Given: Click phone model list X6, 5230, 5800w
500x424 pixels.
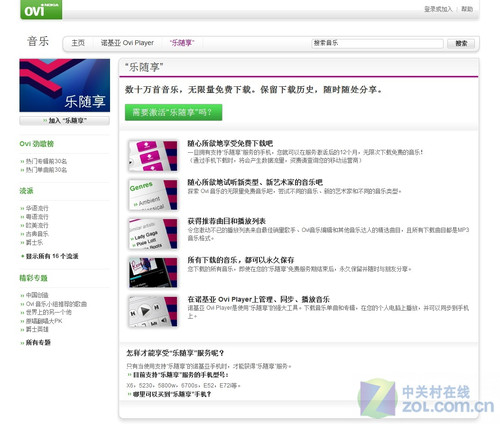Looking at the screenshot, I should click(183, 386).
